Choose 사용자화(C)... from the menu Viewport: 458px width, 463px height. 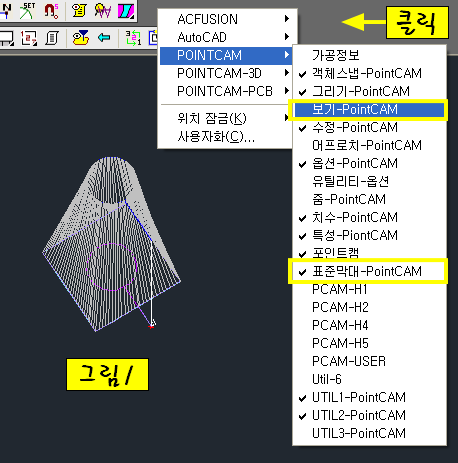point(226,136)
